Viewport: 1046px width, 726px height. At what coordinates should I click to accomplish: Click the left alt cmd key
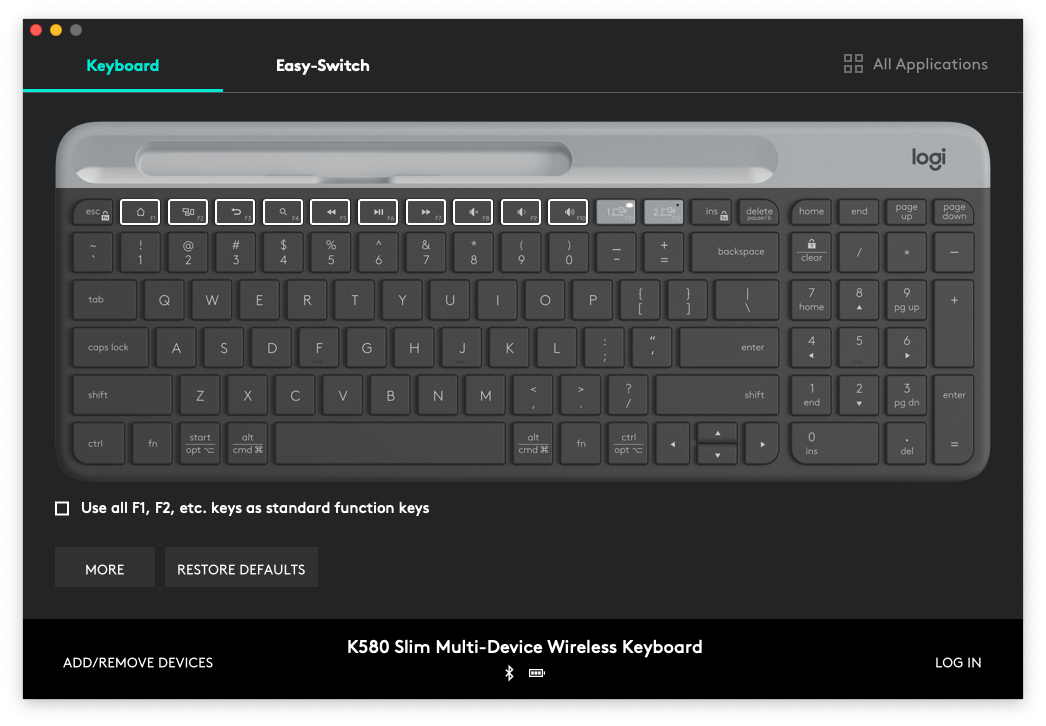point(247,444)
